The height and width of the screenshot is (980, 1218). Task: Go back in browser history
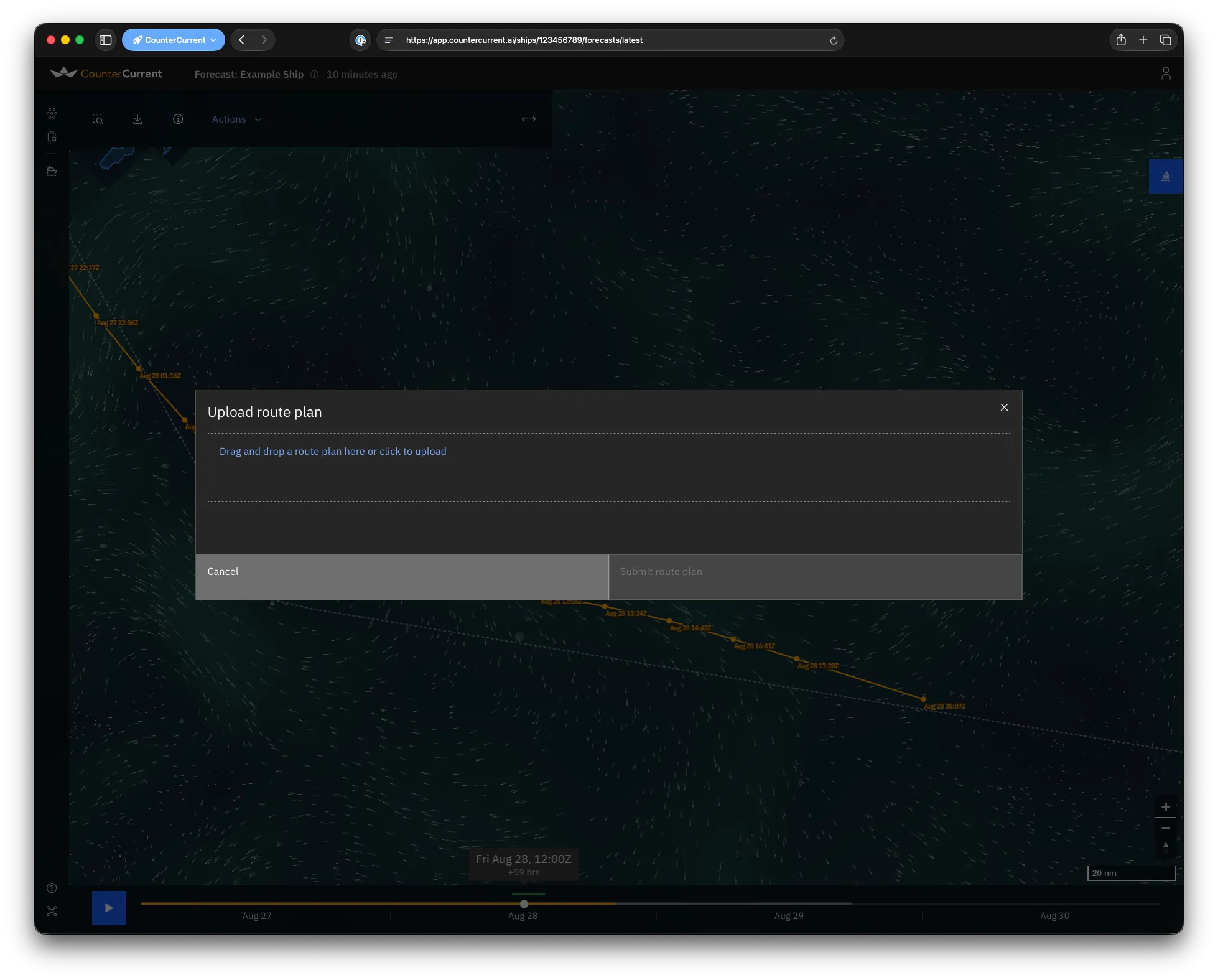(242, 40)
